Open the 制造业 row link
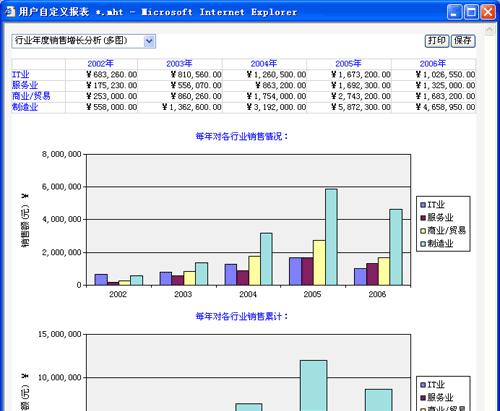This screenshot has width=500, height=411. pyautogui.click(x=25, y=107)
